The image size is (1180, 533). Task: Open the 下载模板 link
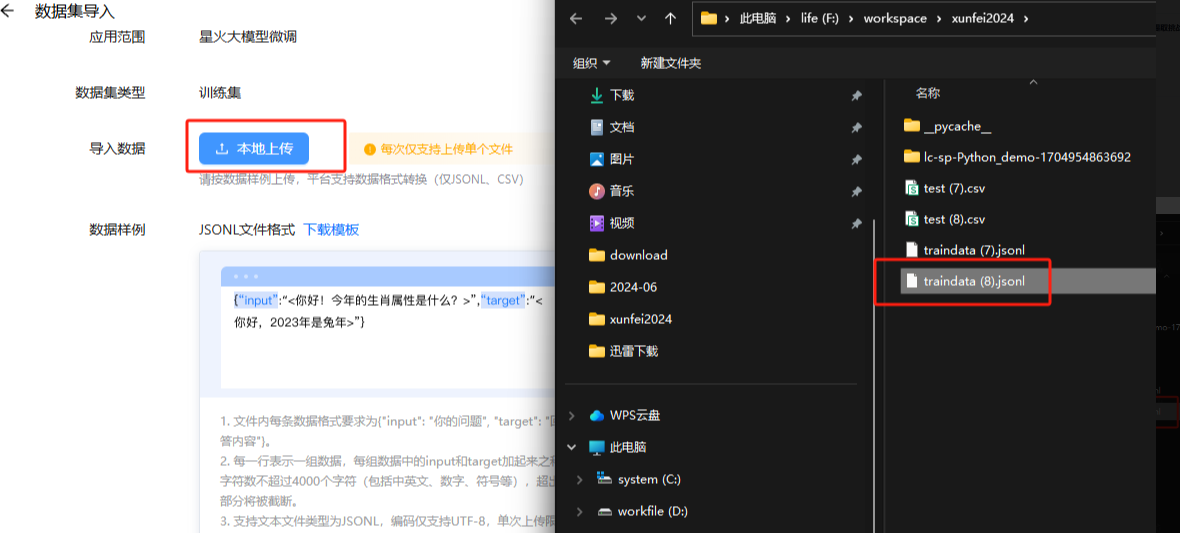pyautogui.click(x=331, y=230)
